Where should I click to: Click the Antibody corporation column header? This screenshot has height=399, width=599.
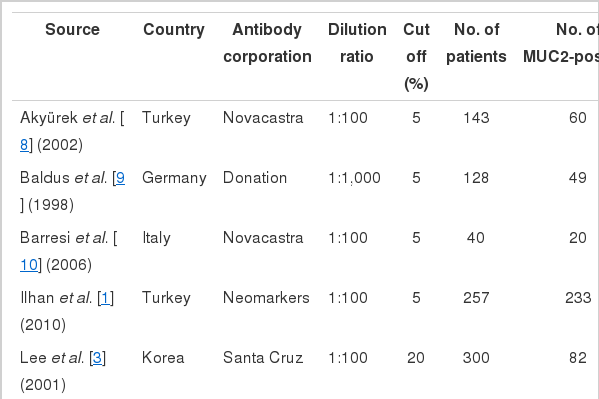click(267, 43)
